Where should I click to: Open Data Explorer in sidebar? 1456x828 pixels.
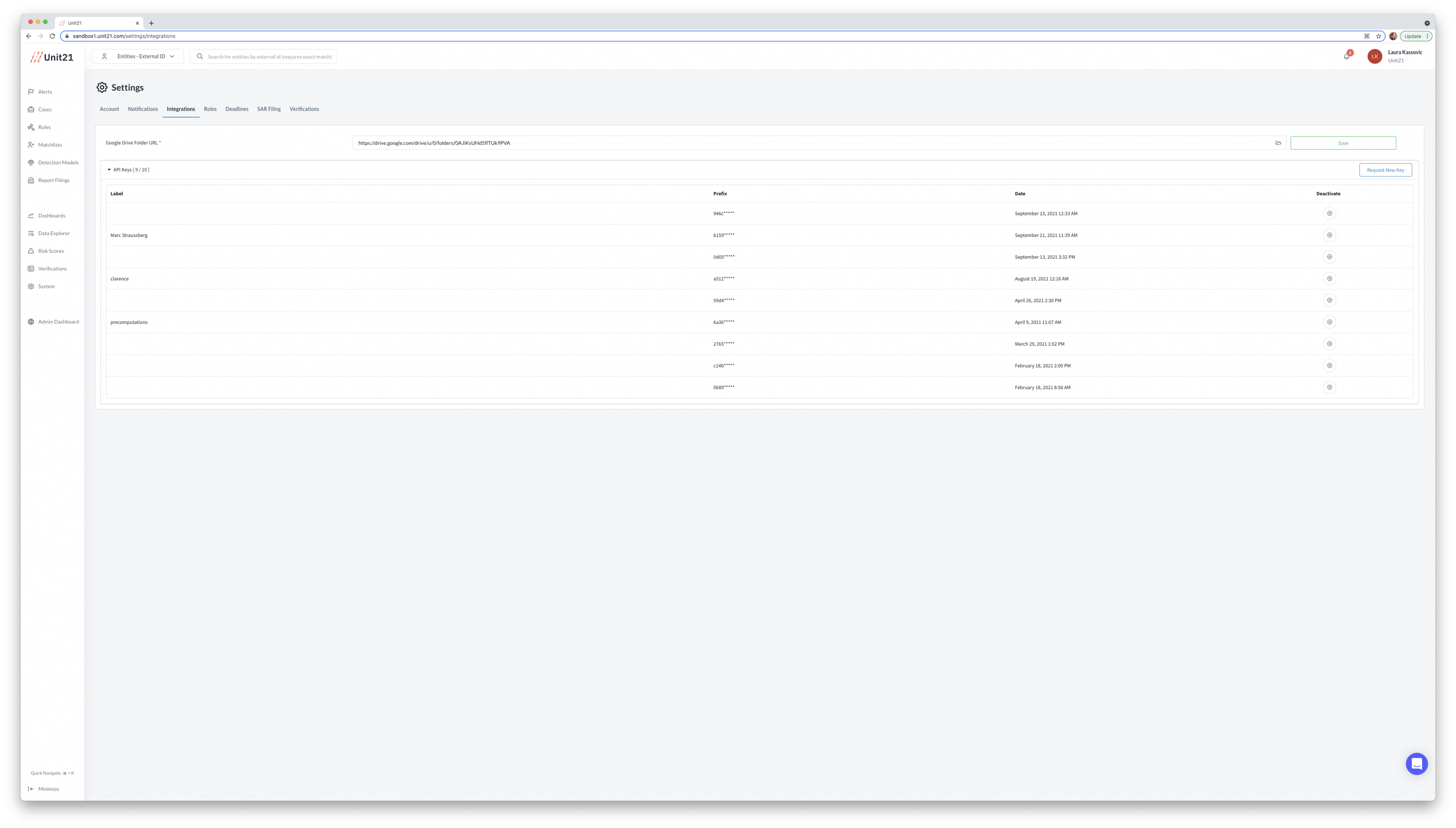(x=53, y=233)
